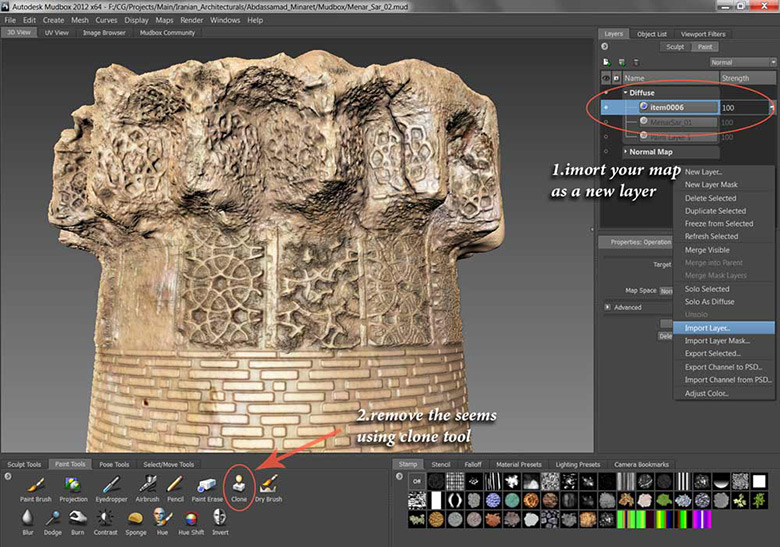Image resolution: width=780 pixels, height=547 pixels.
Task: Switch layers panel to Sculpt mode
Action: [x=676, y=47]
